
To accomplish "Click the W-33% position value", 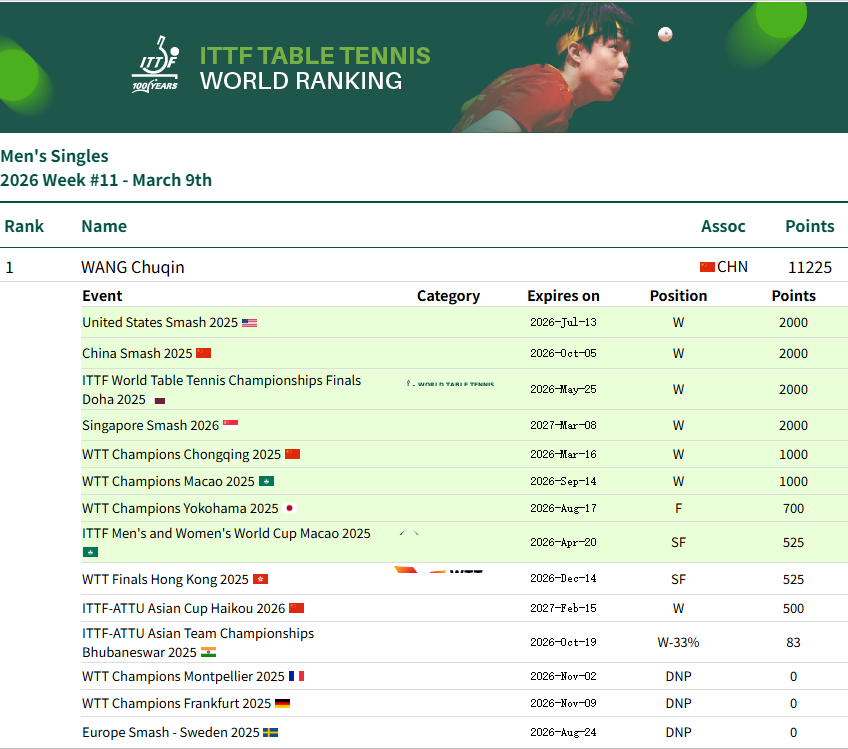I will coord(678,642).
